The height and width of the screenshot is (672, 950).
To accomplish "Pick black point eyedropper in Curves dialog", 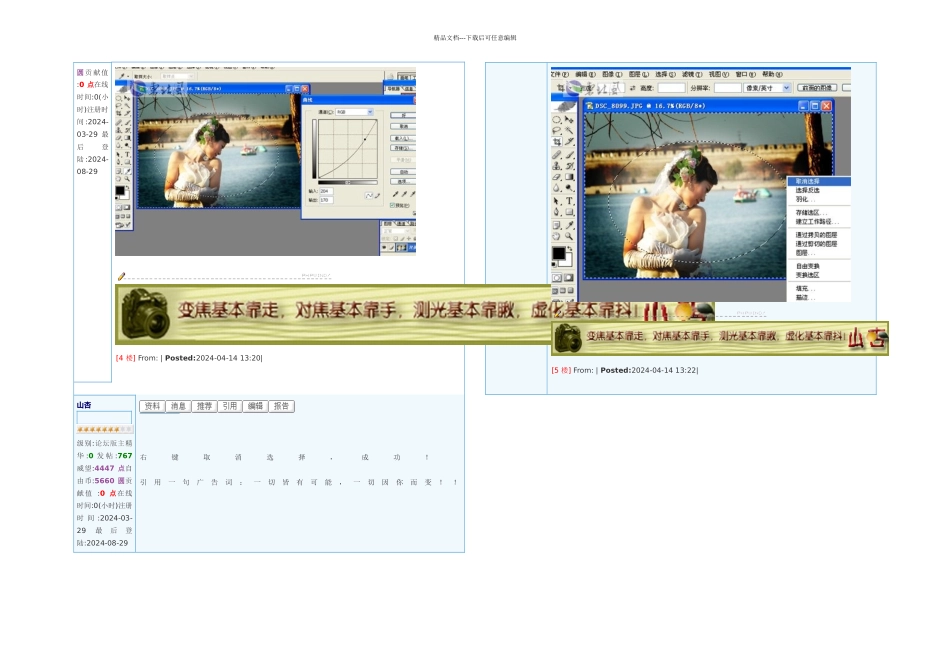I will 396,194.
